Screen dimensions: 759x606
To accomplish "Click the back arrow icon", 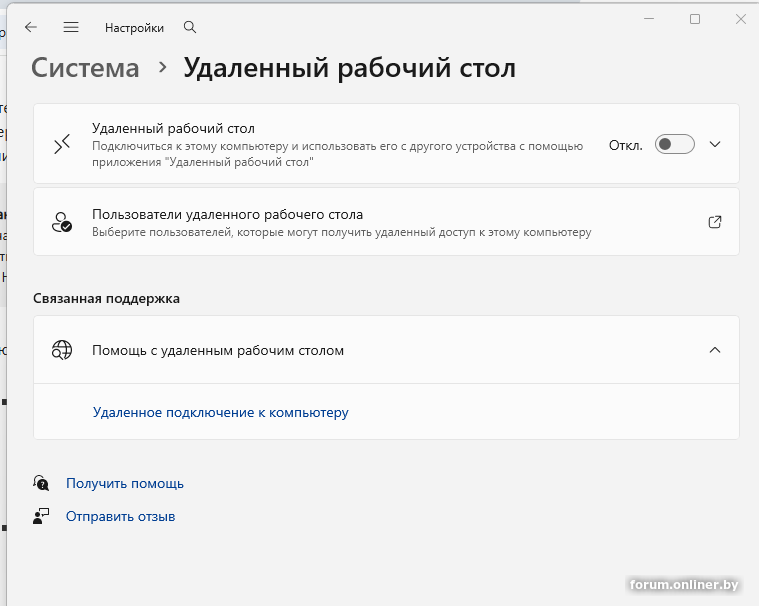I will click(x=30, y=28).
